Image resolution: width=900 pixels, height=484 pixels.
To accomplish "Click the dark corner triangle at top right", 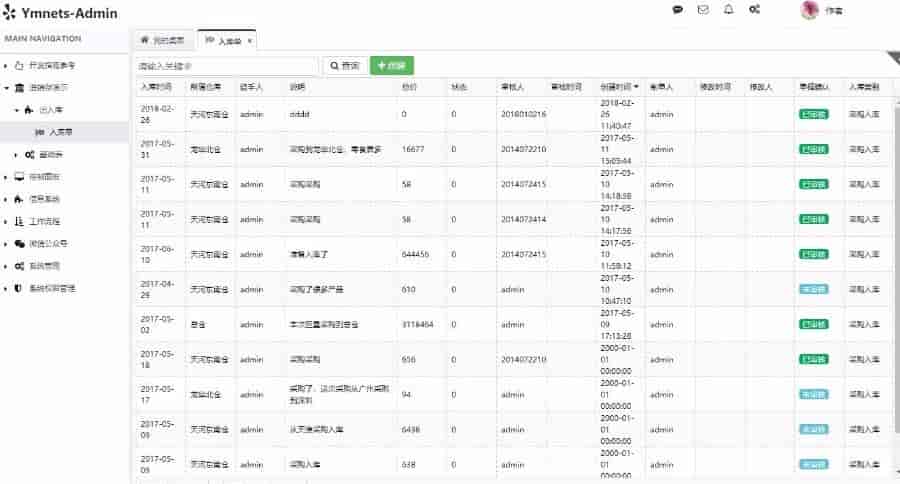I will [x=893, y=57].
